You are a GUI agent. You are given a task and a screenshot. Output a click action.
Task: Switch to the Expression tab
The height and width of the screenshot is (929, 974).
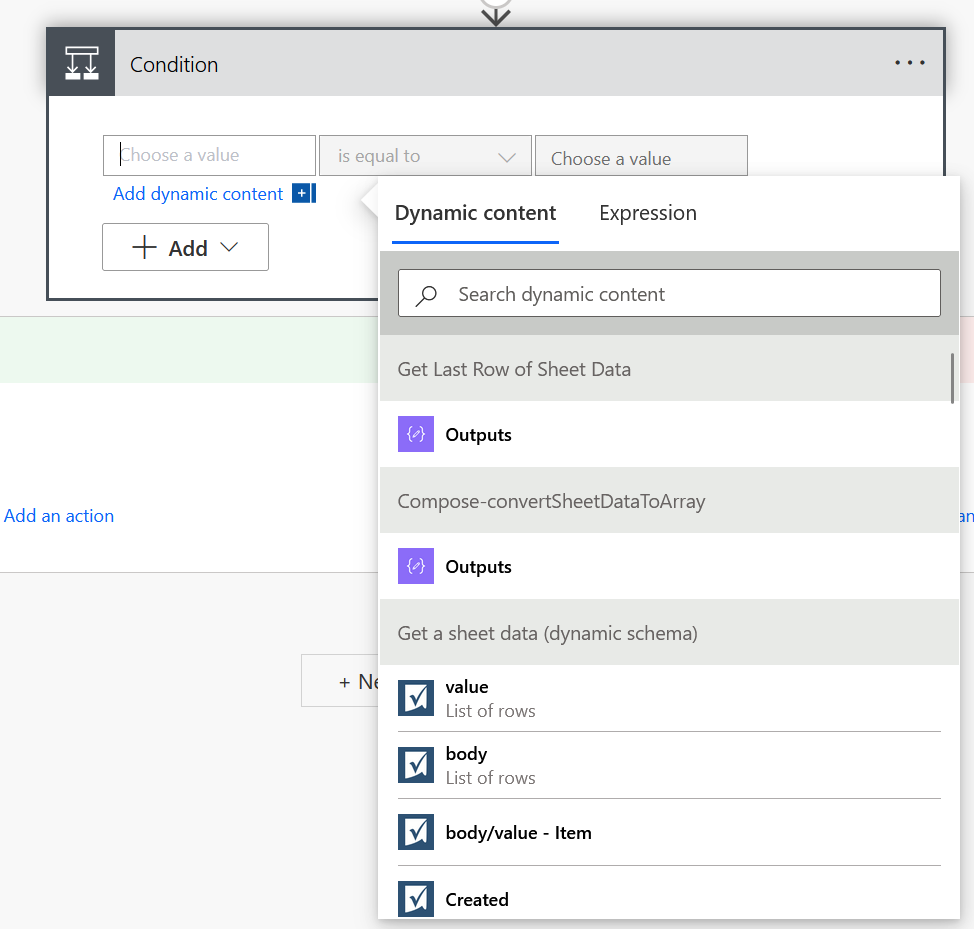pyautogui.click(x=648, y=213)
